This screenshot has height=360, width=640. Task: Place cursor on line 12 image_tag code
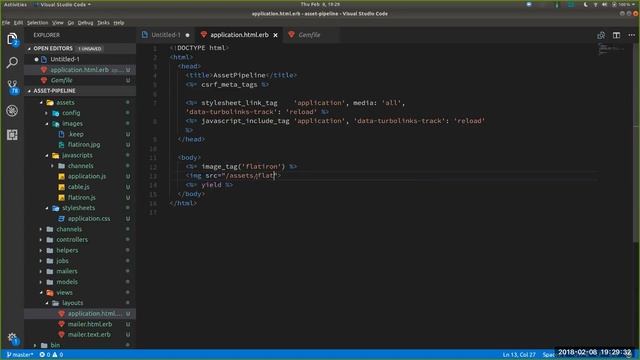click(x=242, y=167)
